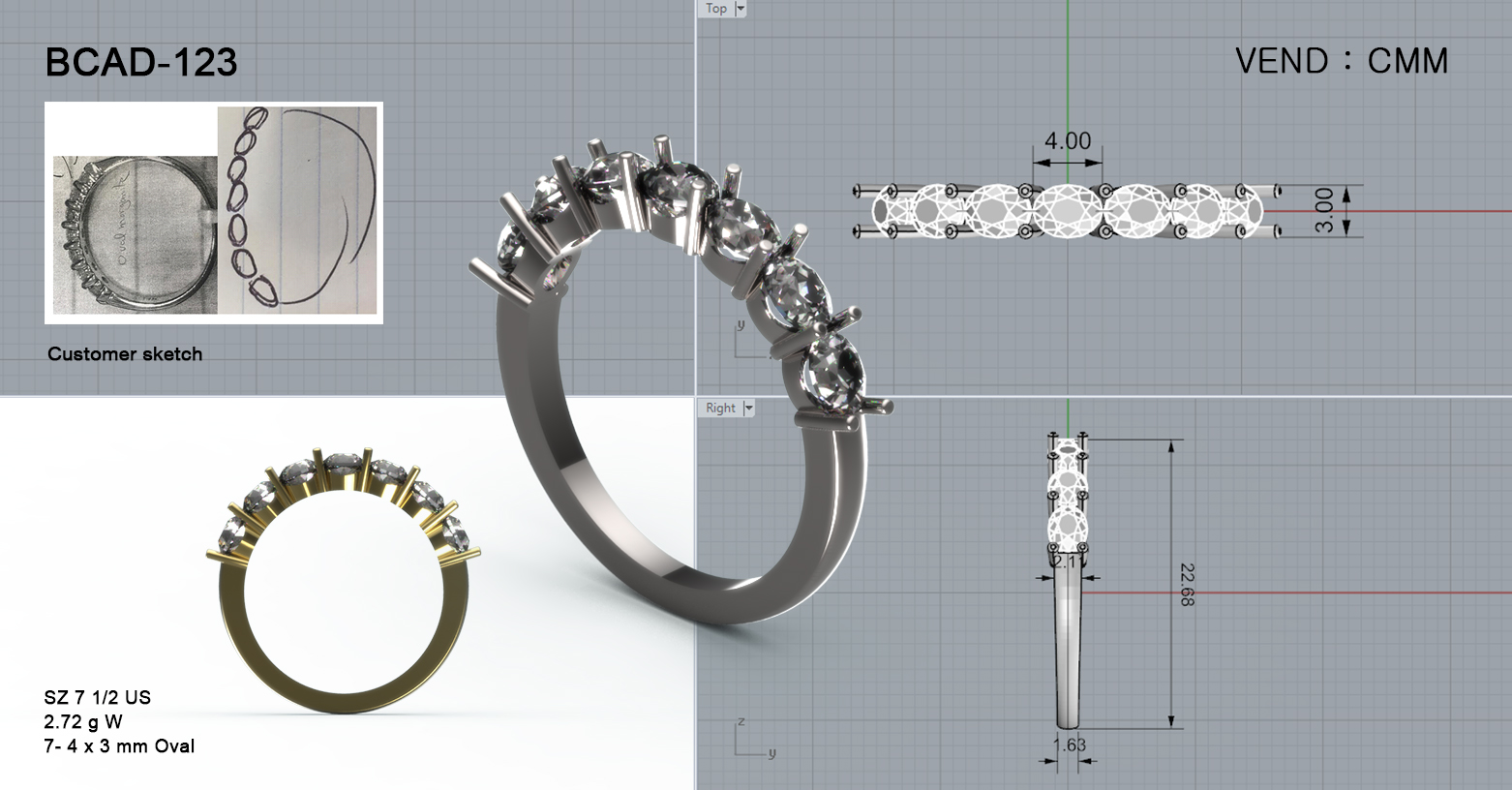This screenshot has height=790, width=1512.
Task: Open the Top viewport dropdown arrow
Action: point(741,9)
